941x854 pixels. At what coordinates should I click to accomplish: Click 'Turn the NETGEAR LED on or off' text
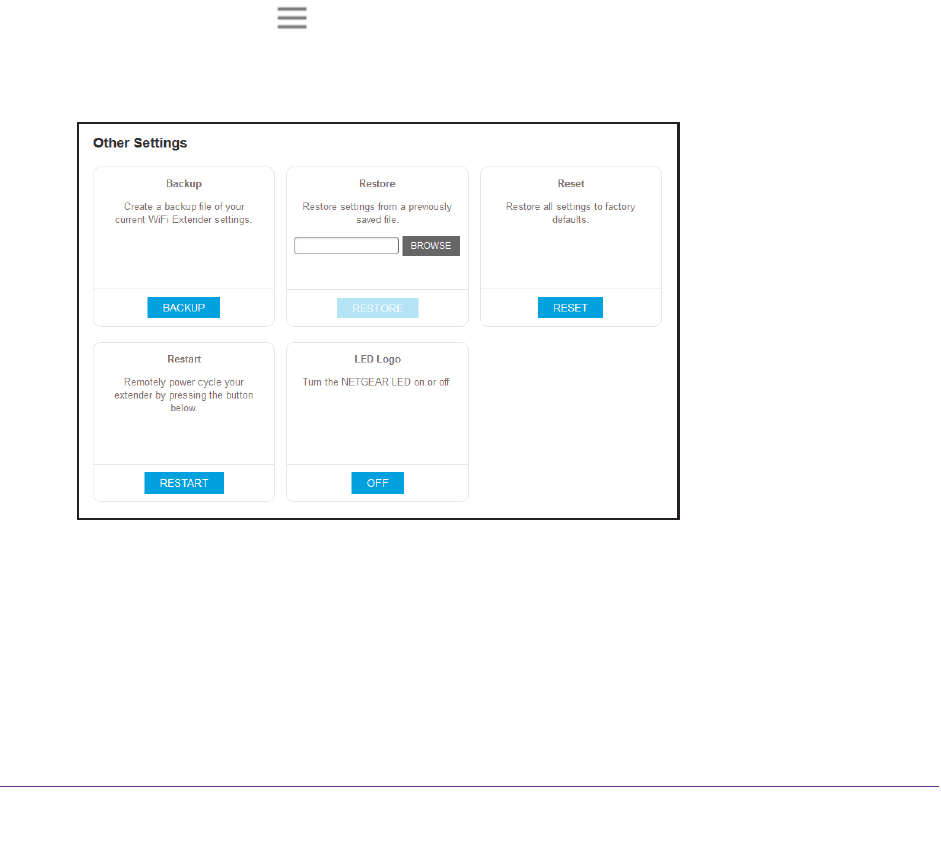[x=377, y=382]
